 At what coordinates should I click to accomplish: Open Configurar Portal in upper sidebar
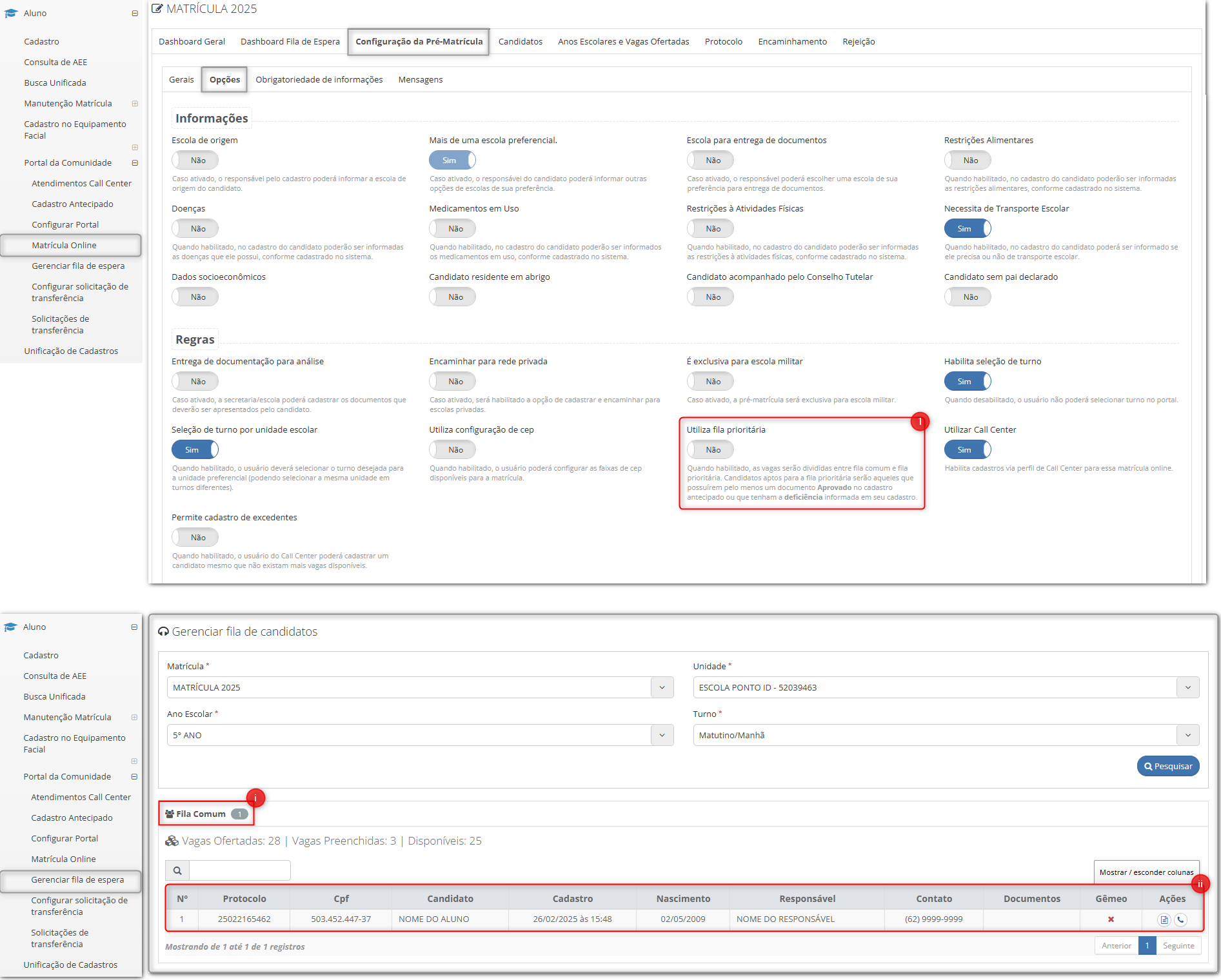(x=65, y=224)
